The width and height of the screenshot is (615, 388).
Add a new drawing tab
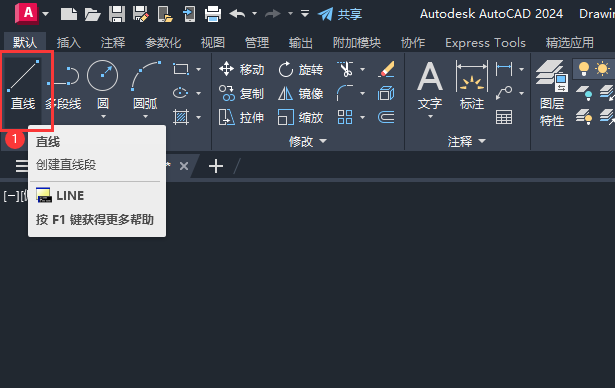click(216, 166)
